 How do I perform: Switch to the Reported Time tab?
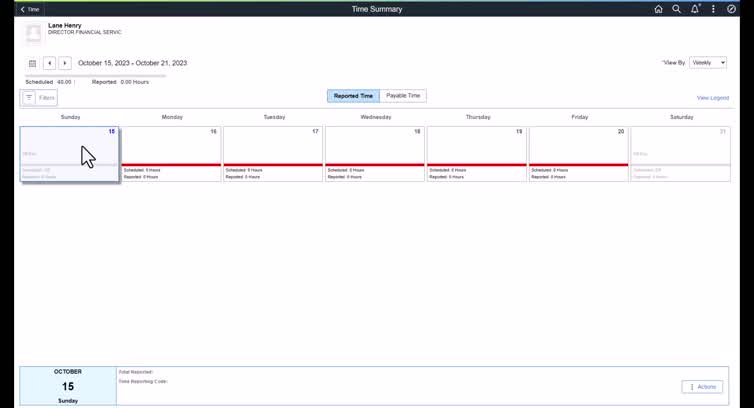click(x=353, y=96)
